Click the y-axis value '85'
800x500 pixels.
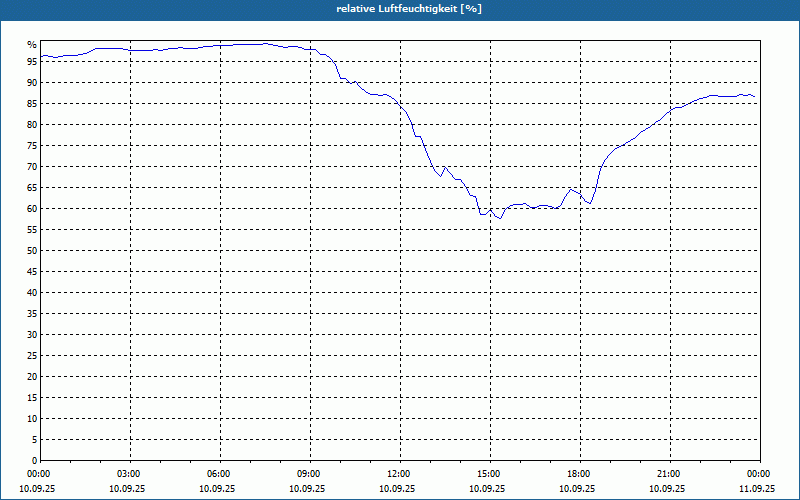point(32,104)
